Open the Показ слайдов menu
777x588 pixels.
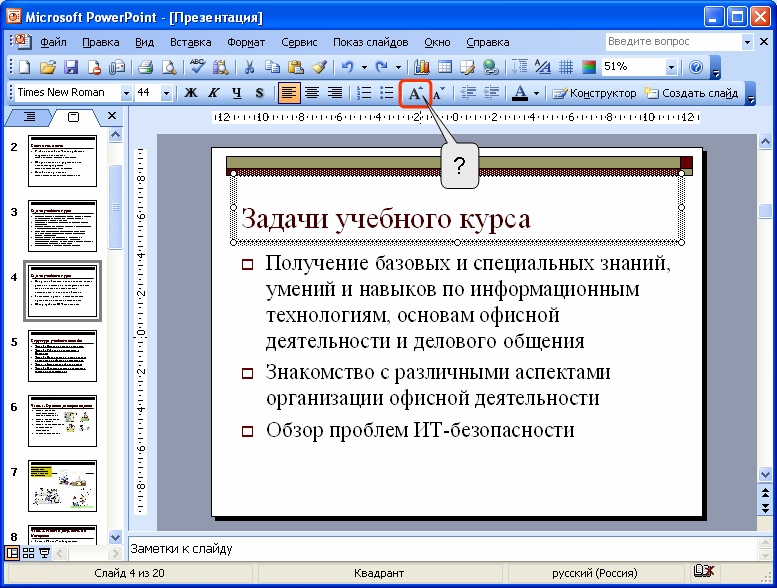[x=370, y=42]
